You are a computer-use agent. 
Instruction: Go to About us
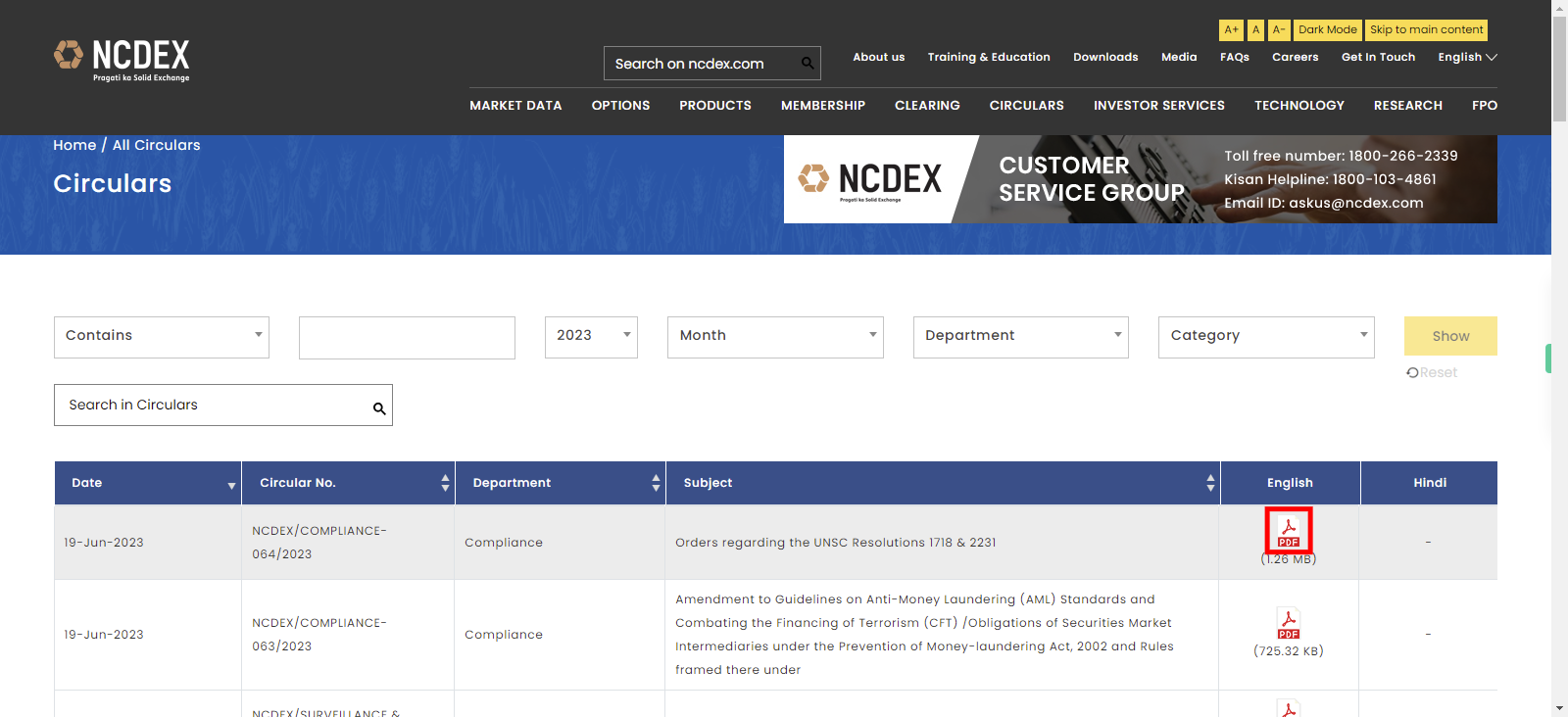879,57
